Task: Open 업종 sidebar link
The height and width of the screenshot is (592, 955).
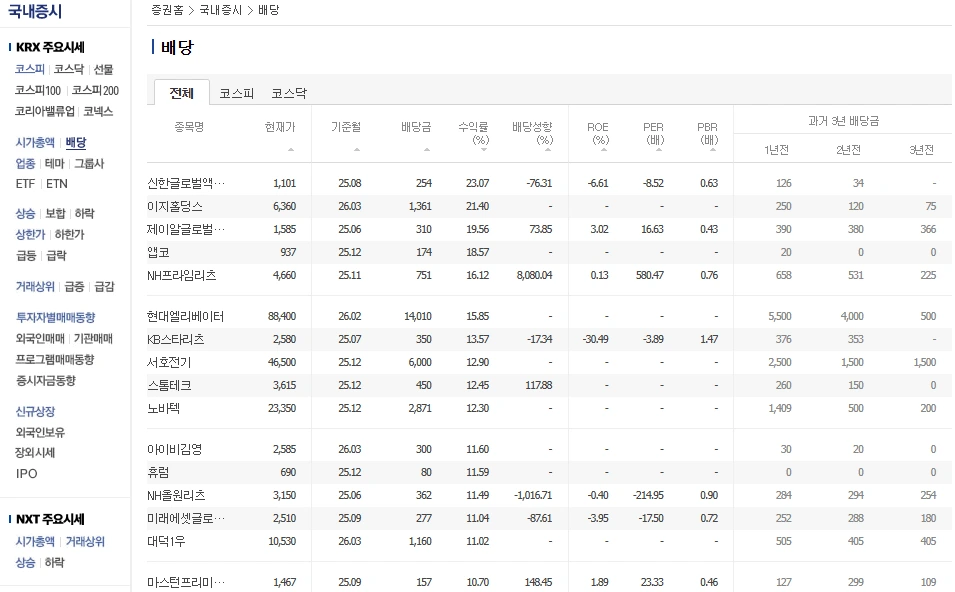Action: coord(25,163)
